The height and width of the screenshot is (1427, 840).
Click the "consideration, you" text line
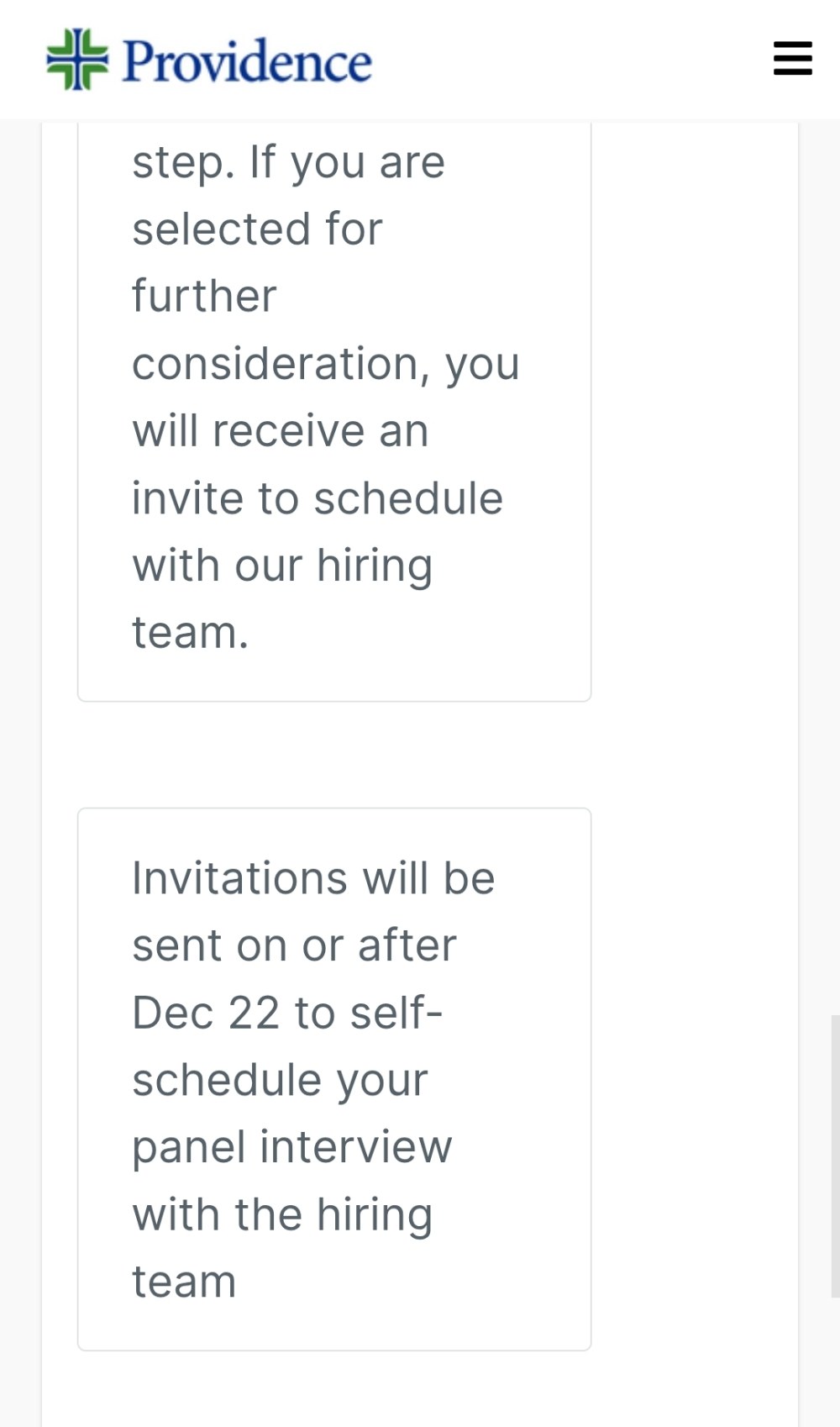point(326,364)
